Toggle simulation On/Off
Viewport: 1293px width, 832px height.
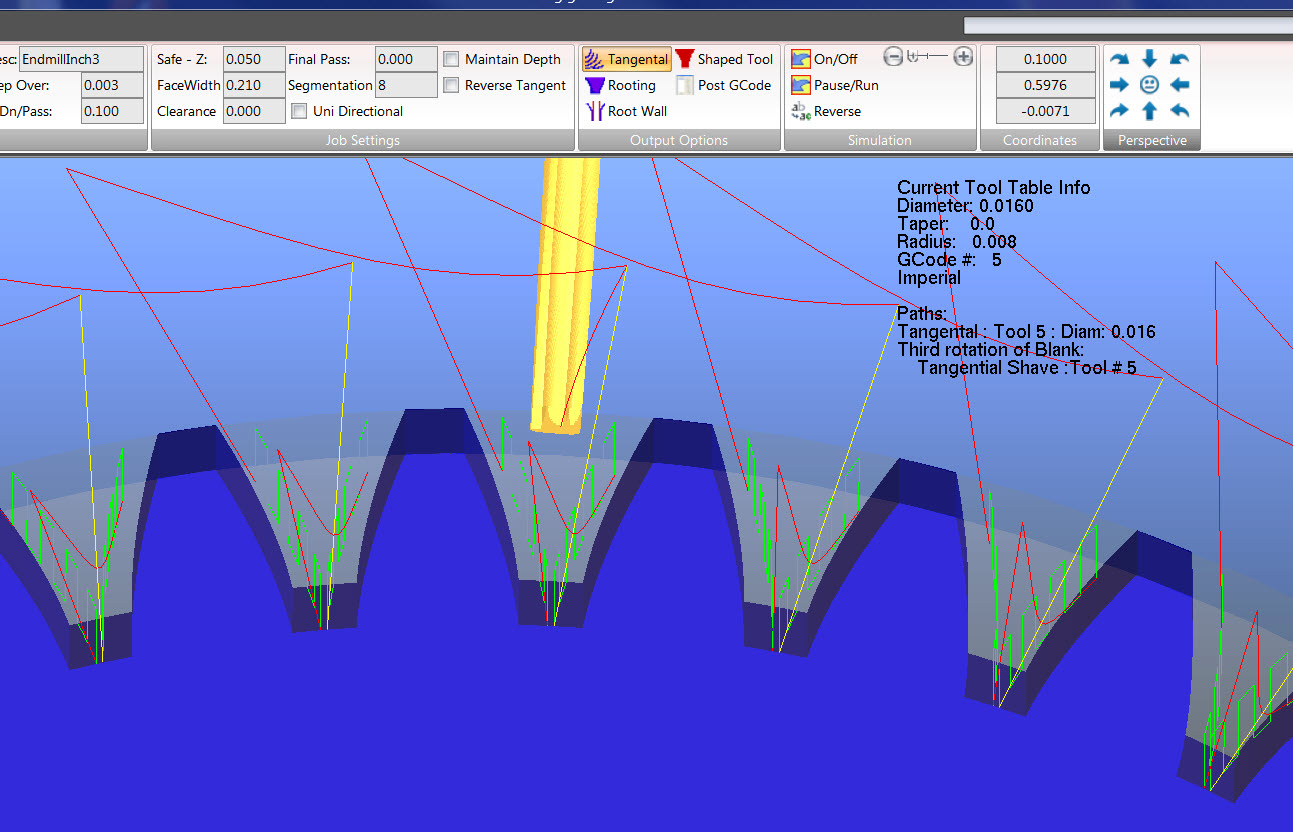click(x=824, y=59)
